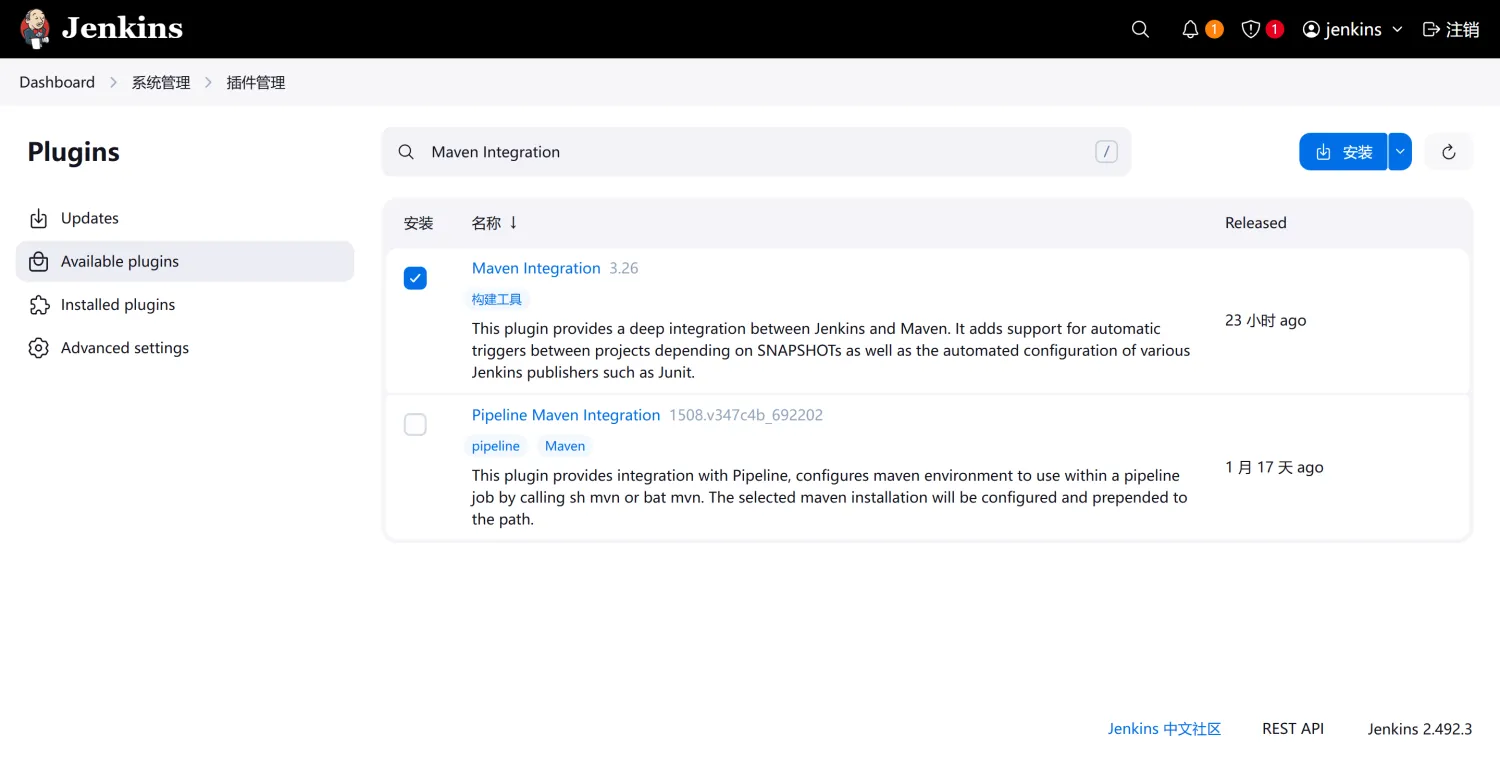Image resolution: width=1500 pixels, height=761 pixels.
Task: Go to 系统管理 breadcrumb
Action: 161,82
